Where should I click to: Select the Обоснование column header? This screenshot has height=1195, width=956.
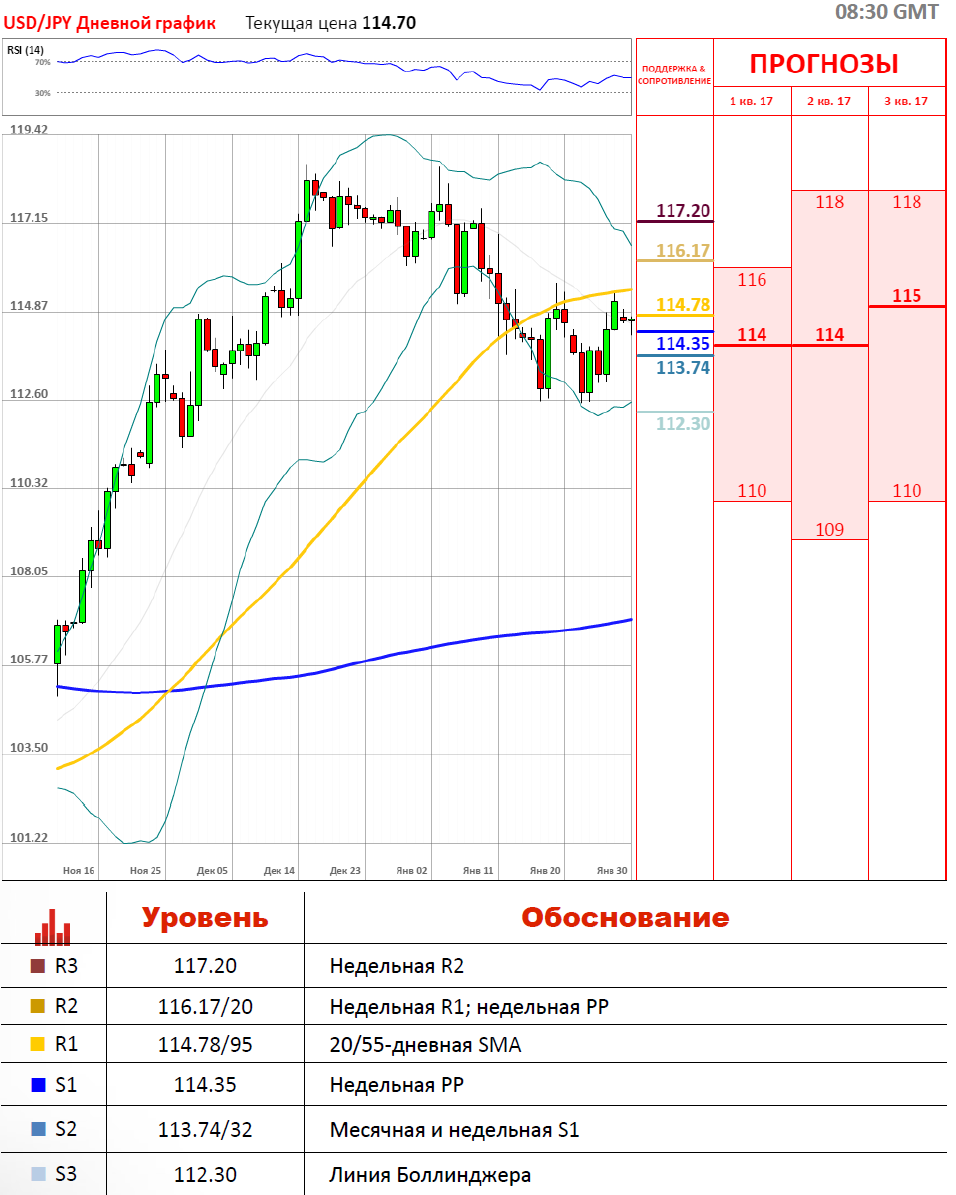pos(625,918)
